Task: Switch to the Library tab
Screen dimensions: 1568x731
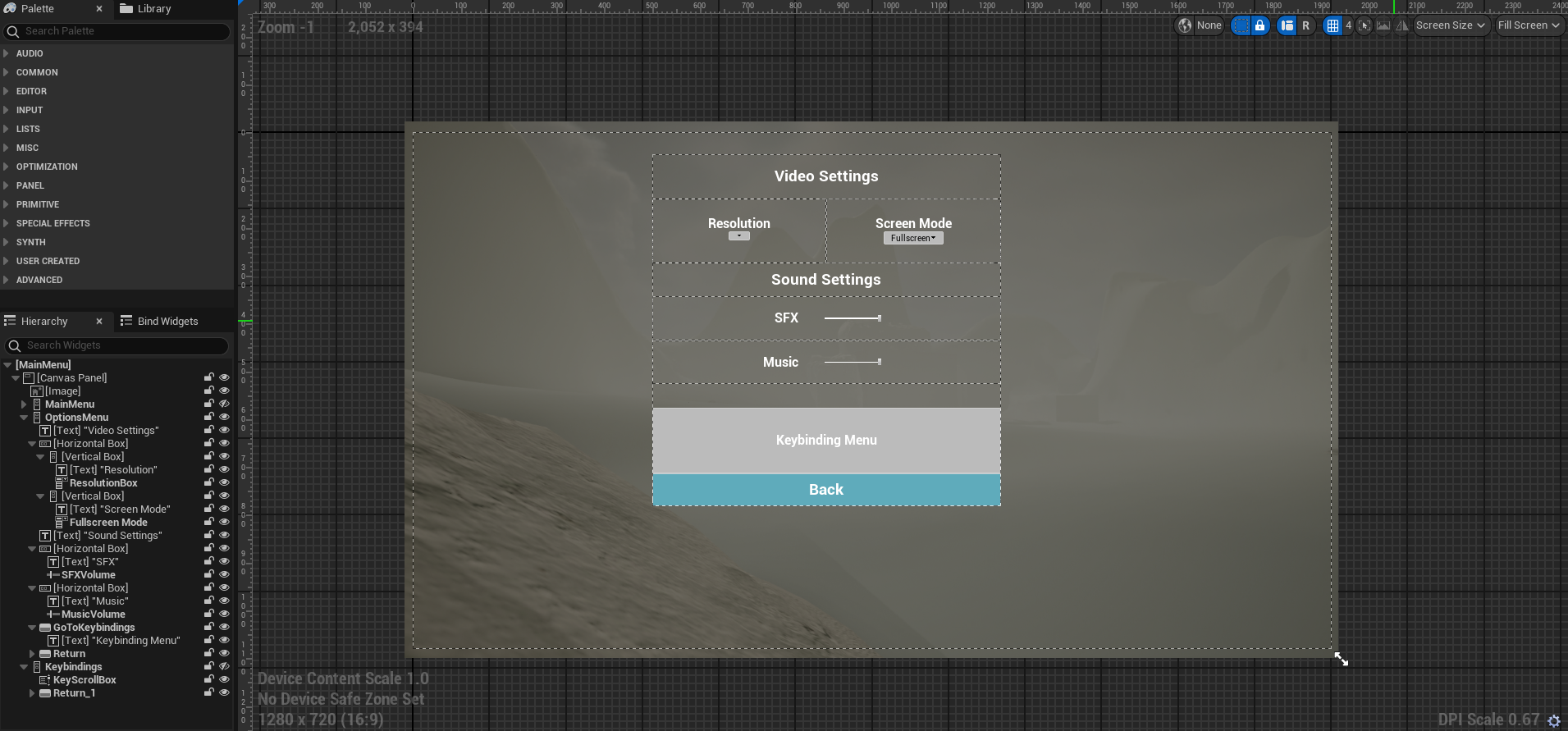Action: click(x=145, y=9)
